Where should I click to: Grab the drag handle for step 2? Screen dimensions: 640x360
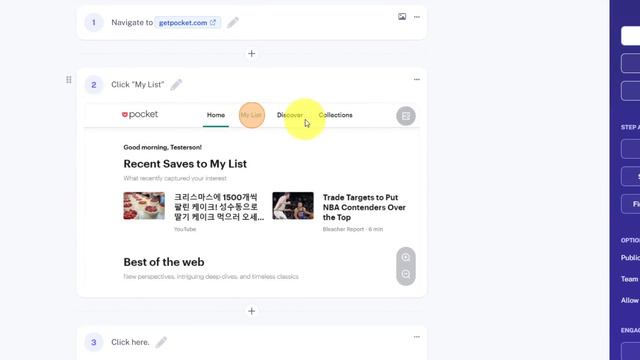(x=69, y=80)
